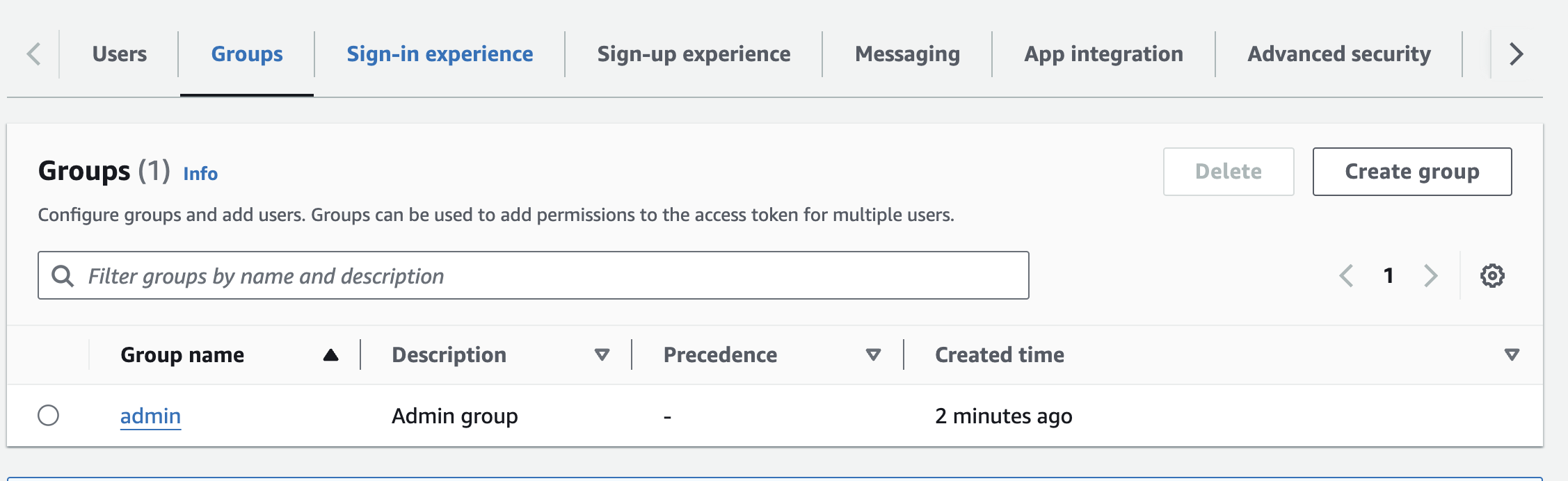Switch to the Users tab
Screen dimensions: 1568x481
[119, 54]
